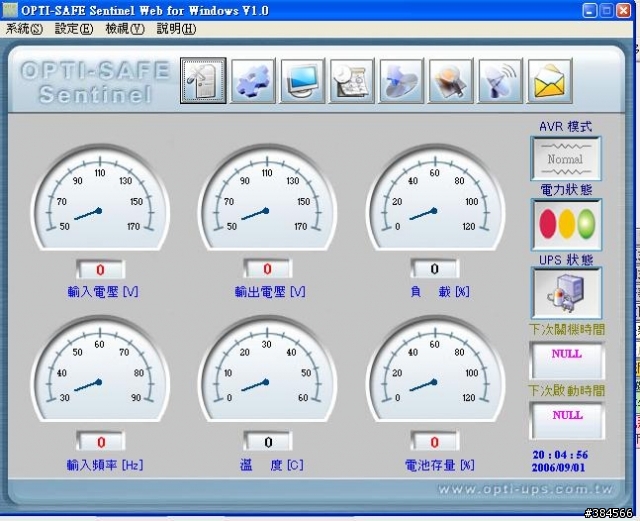Click the next shutdown time NULL field
This screenshot has height=521, width=640.
[x=567, y=361]
